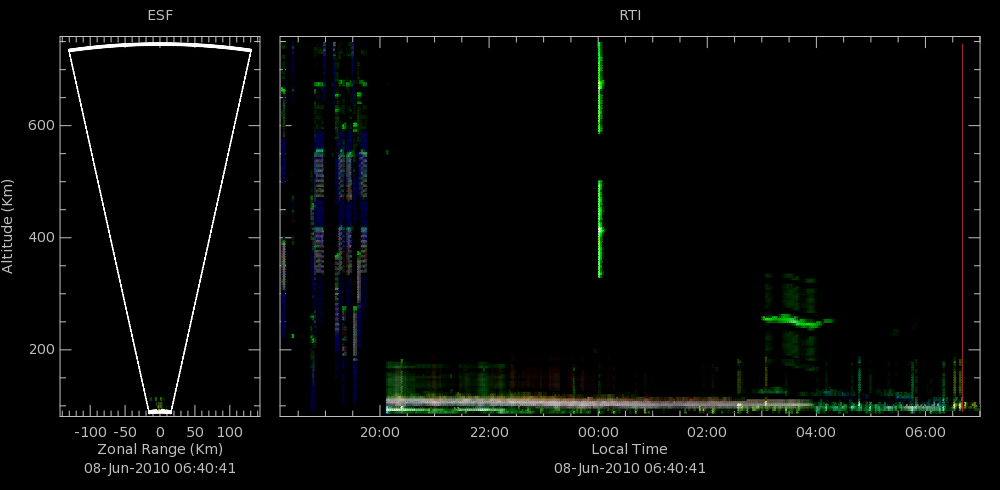Click the small green echo at the ESF fan base

point(159,403)
